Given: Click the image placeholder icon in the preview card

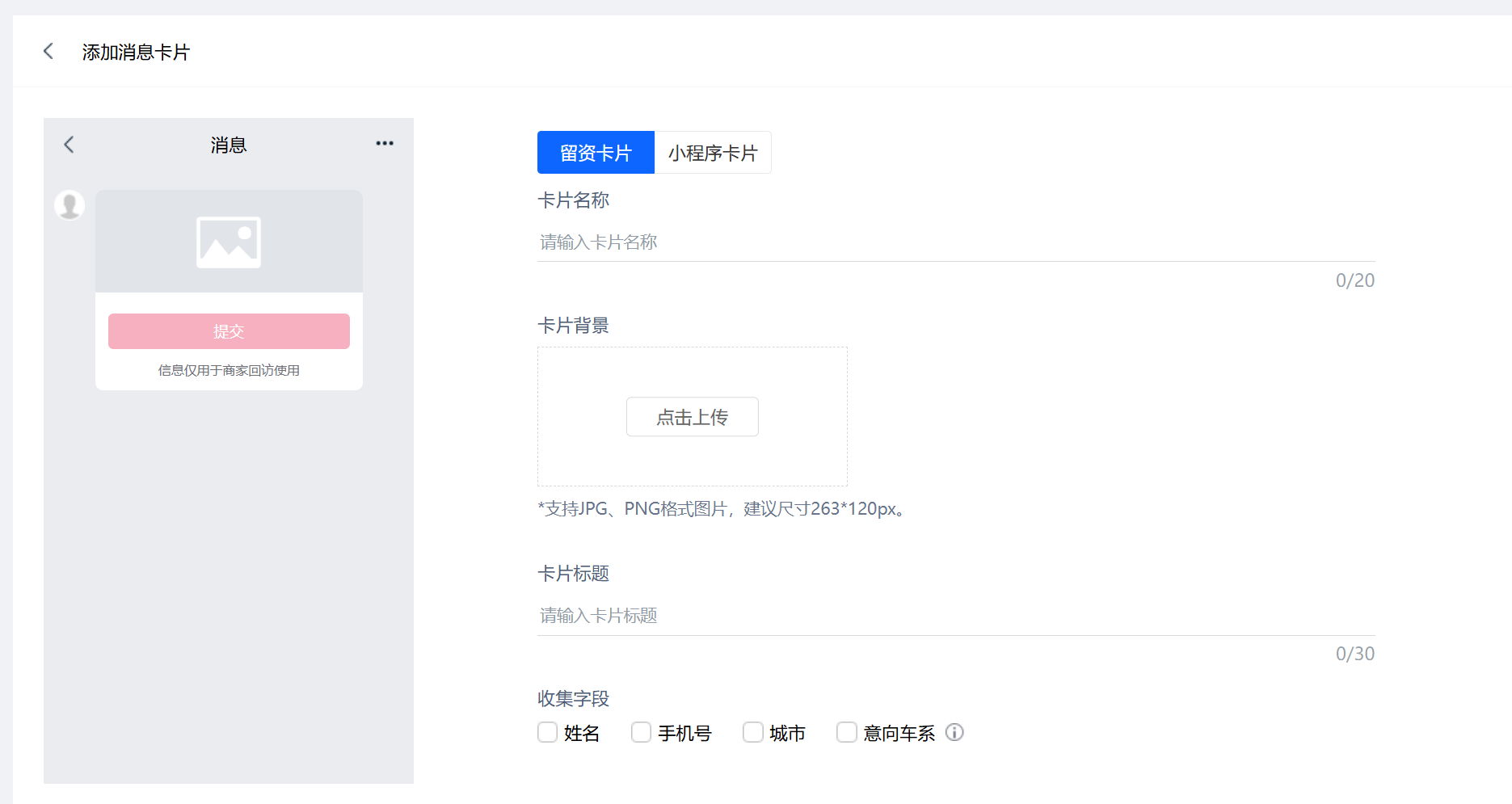Looking at the screenshot, I should click(229, 242).
